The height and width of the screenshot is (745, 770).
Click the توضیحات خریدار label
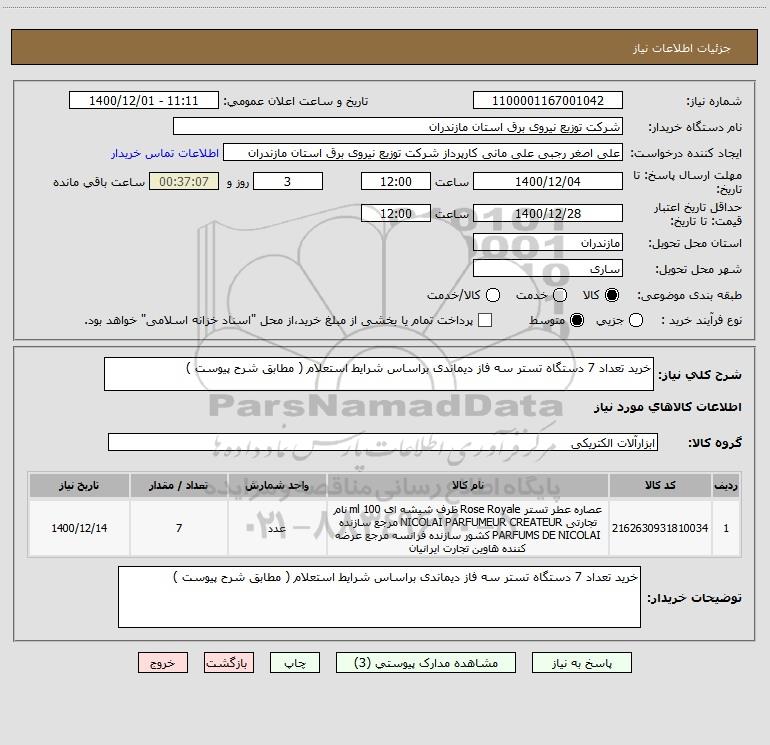click(694, 598)
